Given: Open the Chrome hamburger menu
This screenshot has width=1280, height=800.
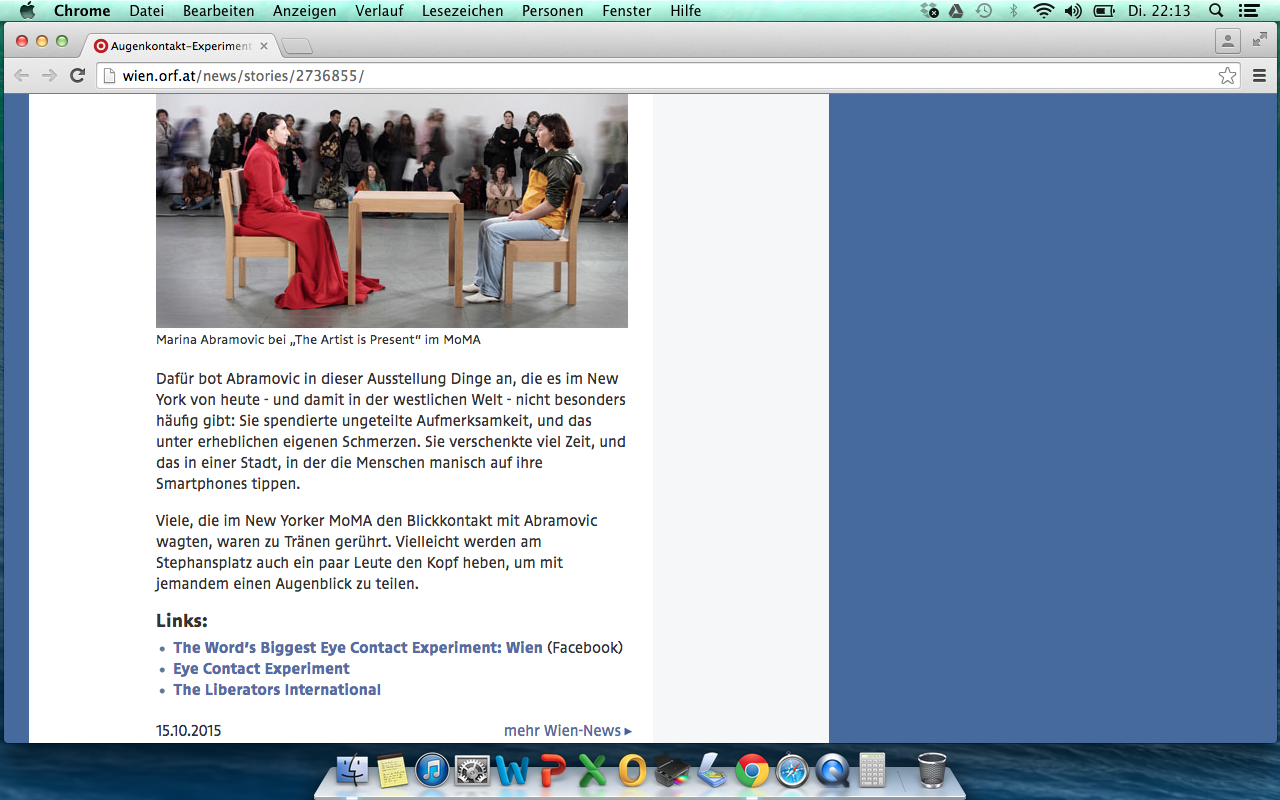Looking at the screenshot, I should click(1259, 76).
